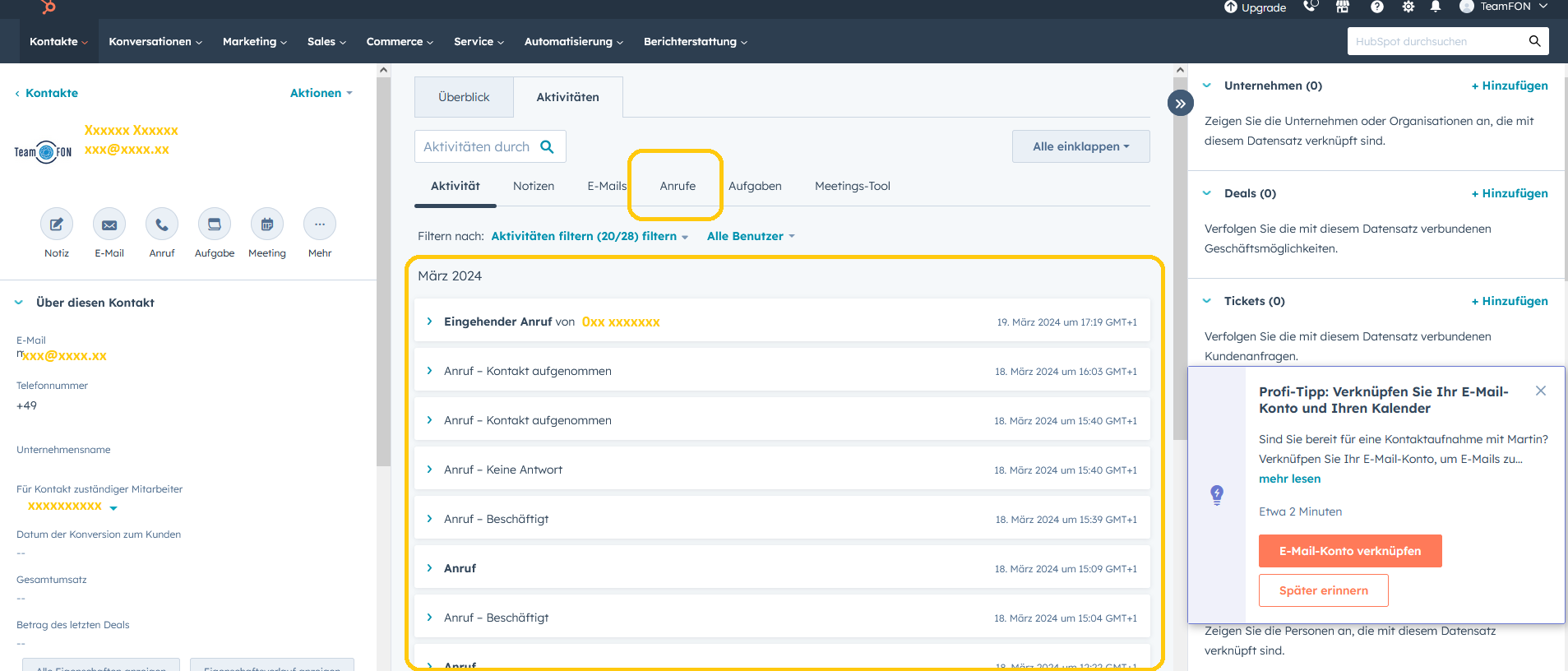Click Hinzufügen next to Unternehmen
Image resolution: width=1568 pixels, height=671 pixels.
tap(1510, 86)
